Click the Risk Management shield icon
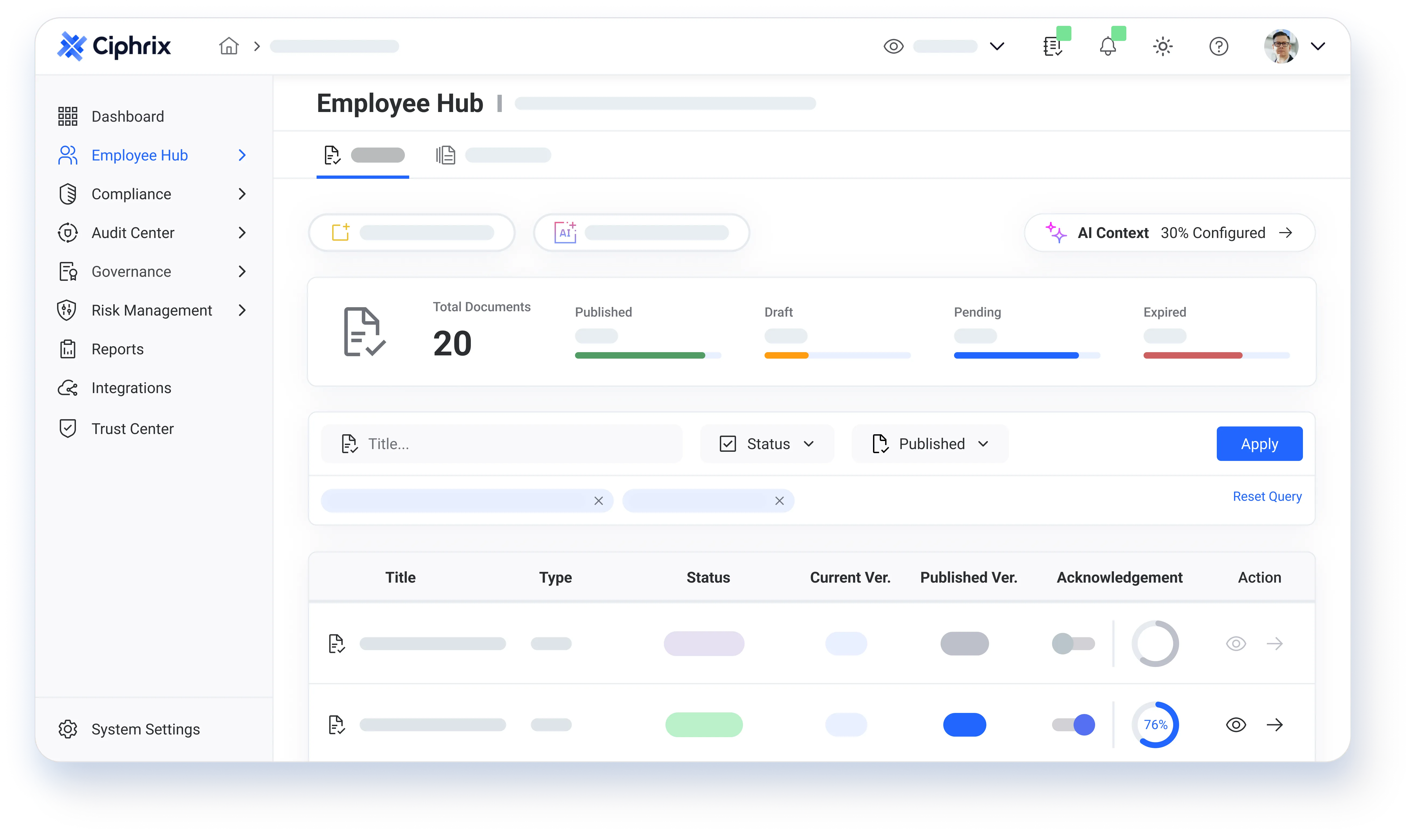This screenshot has width=1416, height=840. 67,310
